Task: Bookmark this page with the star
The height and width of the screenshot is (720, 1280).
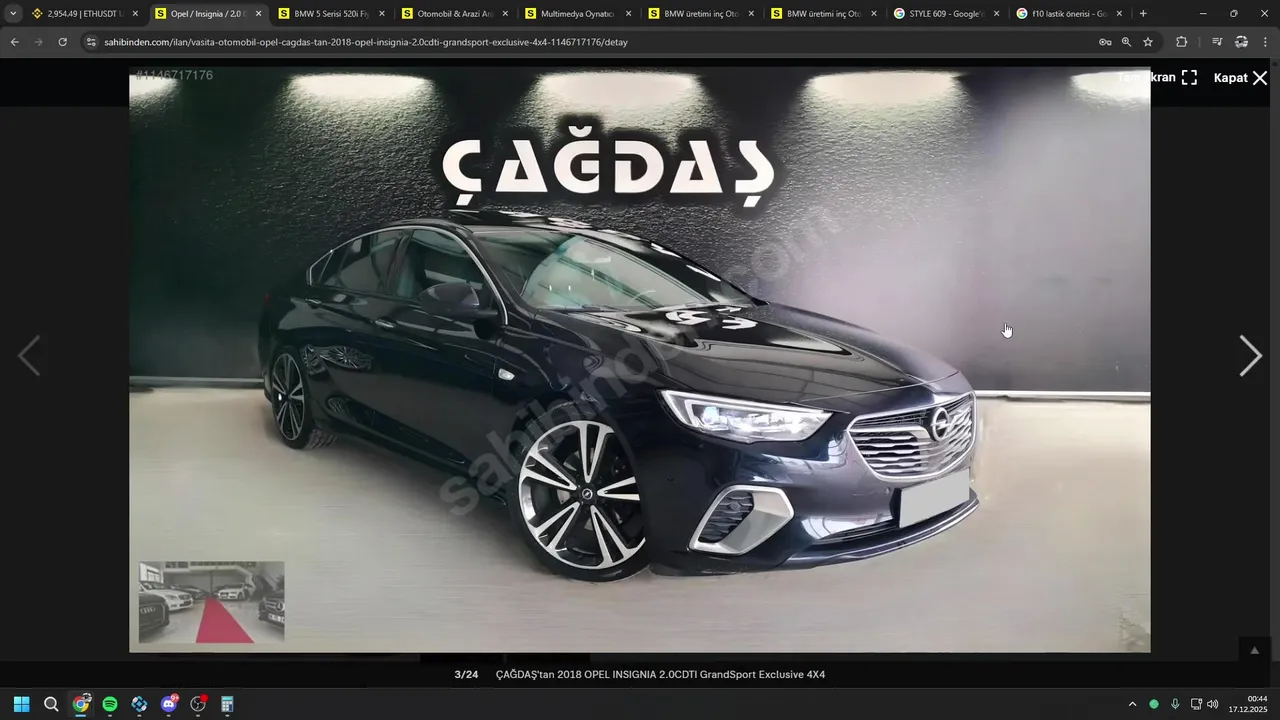Action: (1148, 42)
